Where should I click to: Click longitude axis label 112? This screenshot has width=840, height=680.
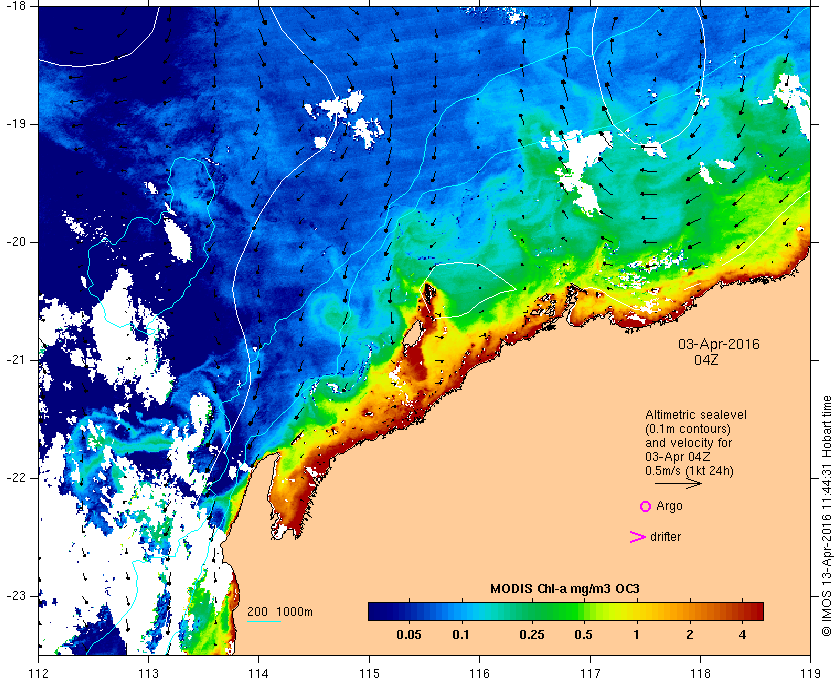[39, 674]
